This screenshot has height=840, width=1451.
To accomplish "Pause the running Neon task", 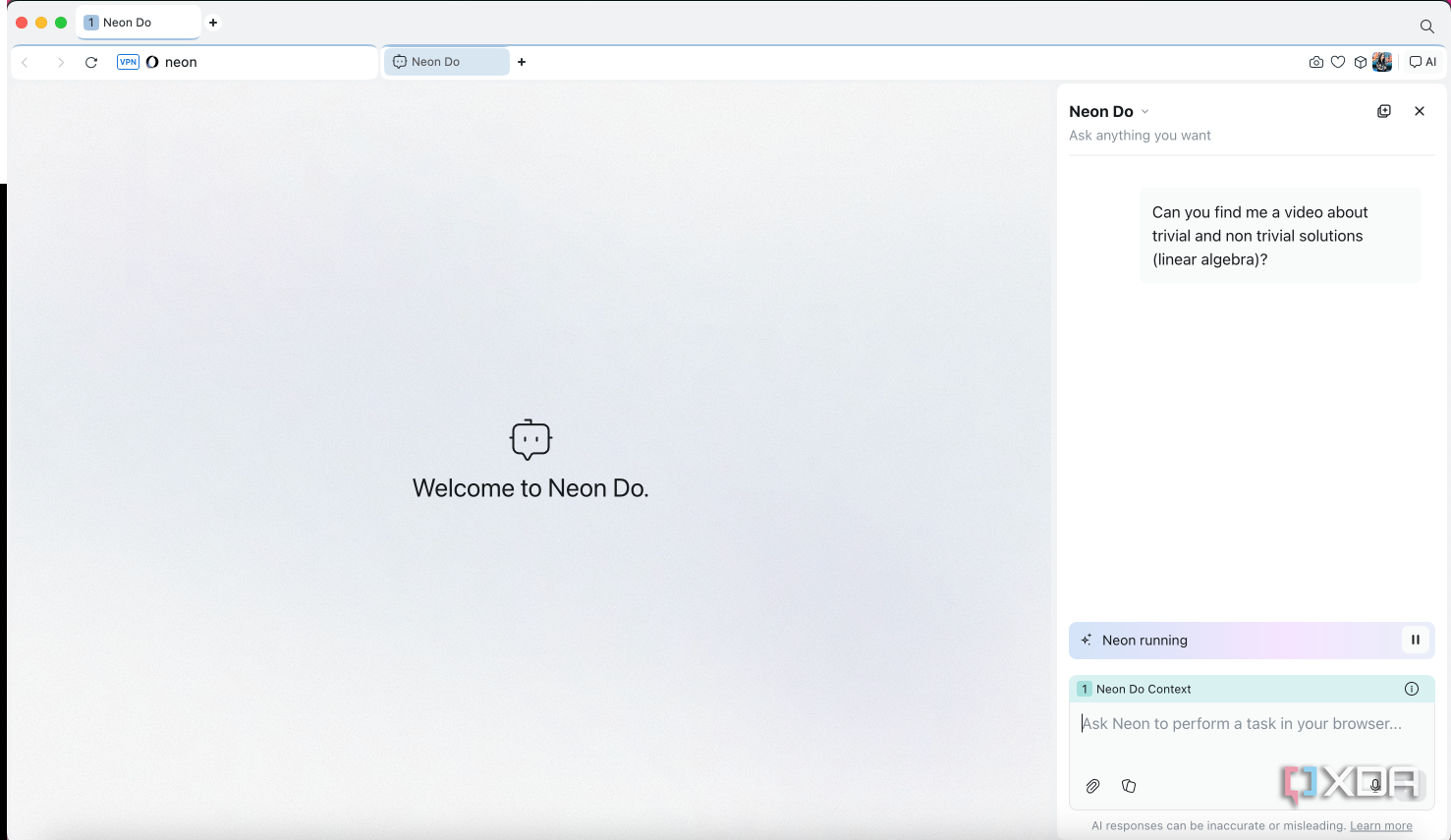I will pyautogui.click(x=1415, y=640).
